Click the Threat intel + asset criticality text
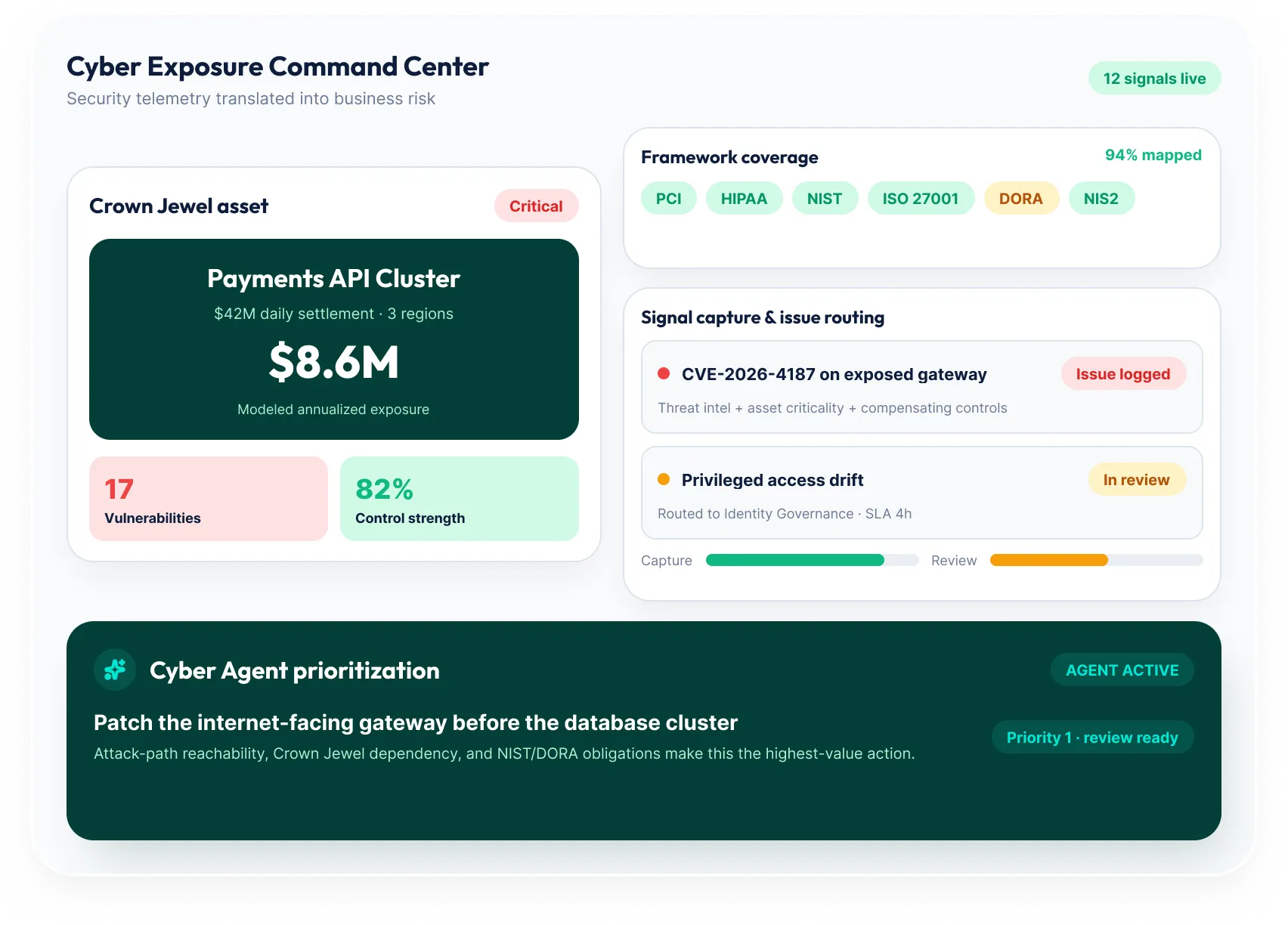 point(832,408)
